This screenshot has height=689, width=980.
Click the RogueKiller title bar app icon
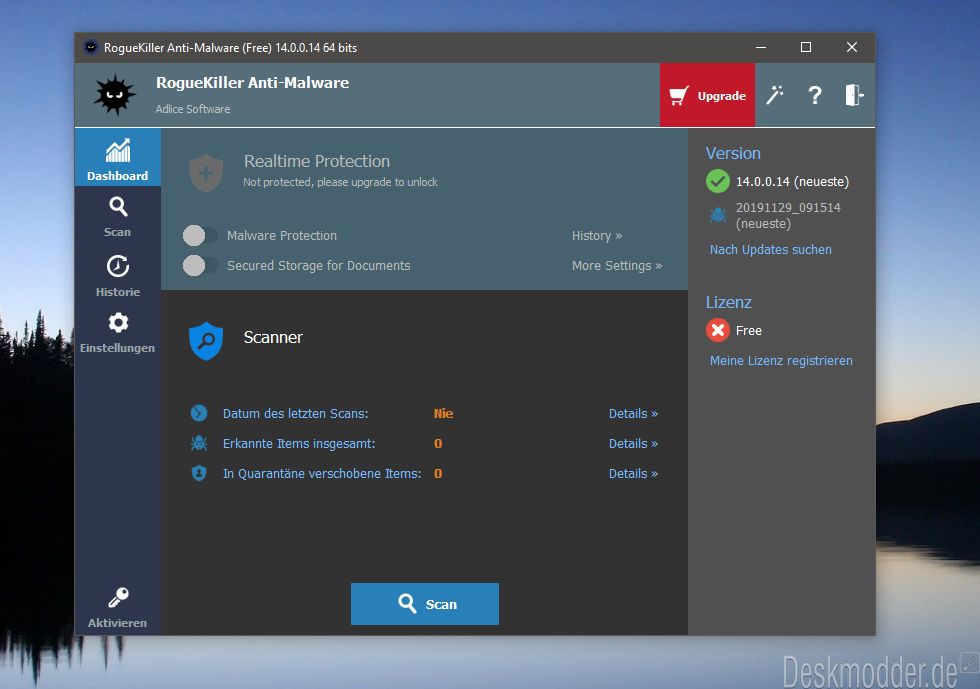(91, 48)
